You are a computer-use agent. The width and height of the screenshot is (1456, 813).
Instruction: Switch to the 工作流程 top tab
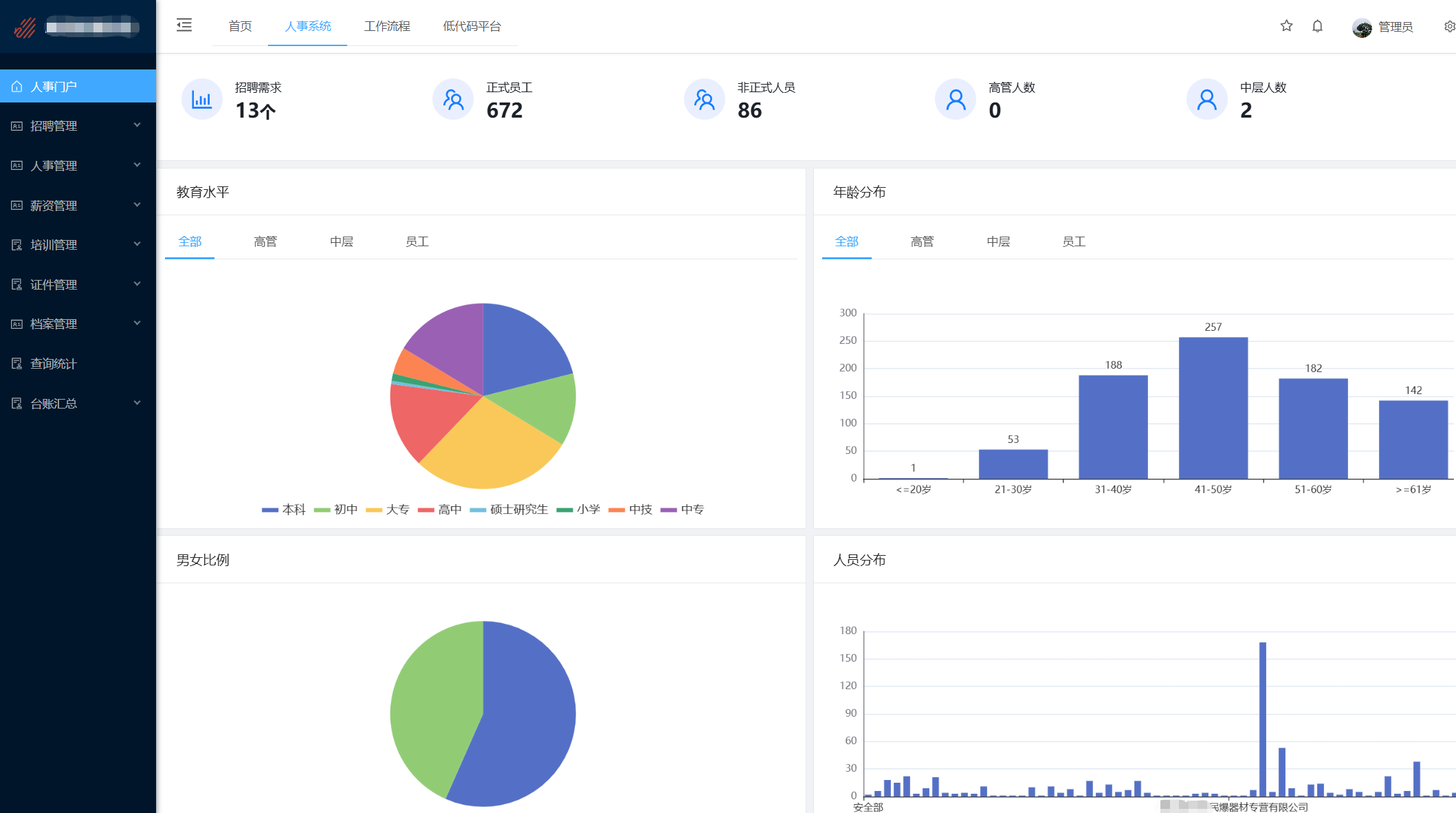coord(387,26)
